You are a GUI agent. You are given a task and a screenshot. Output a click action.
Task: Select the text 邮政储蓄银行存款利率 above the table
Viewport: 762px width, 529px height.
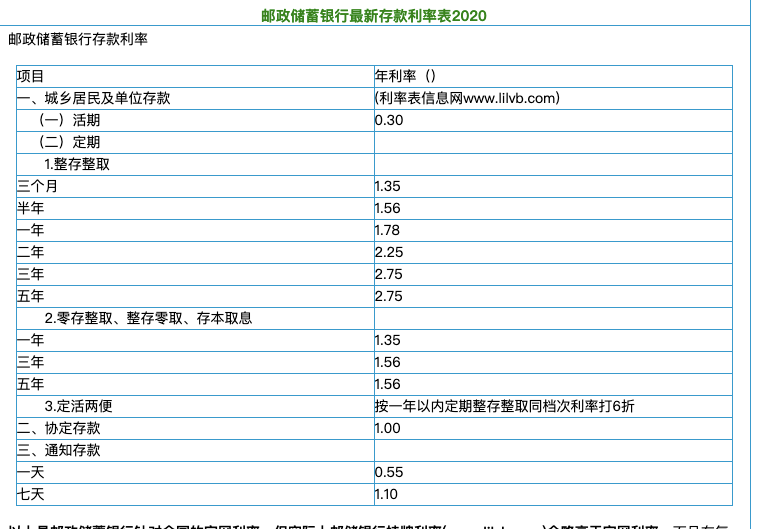point(78,39)
